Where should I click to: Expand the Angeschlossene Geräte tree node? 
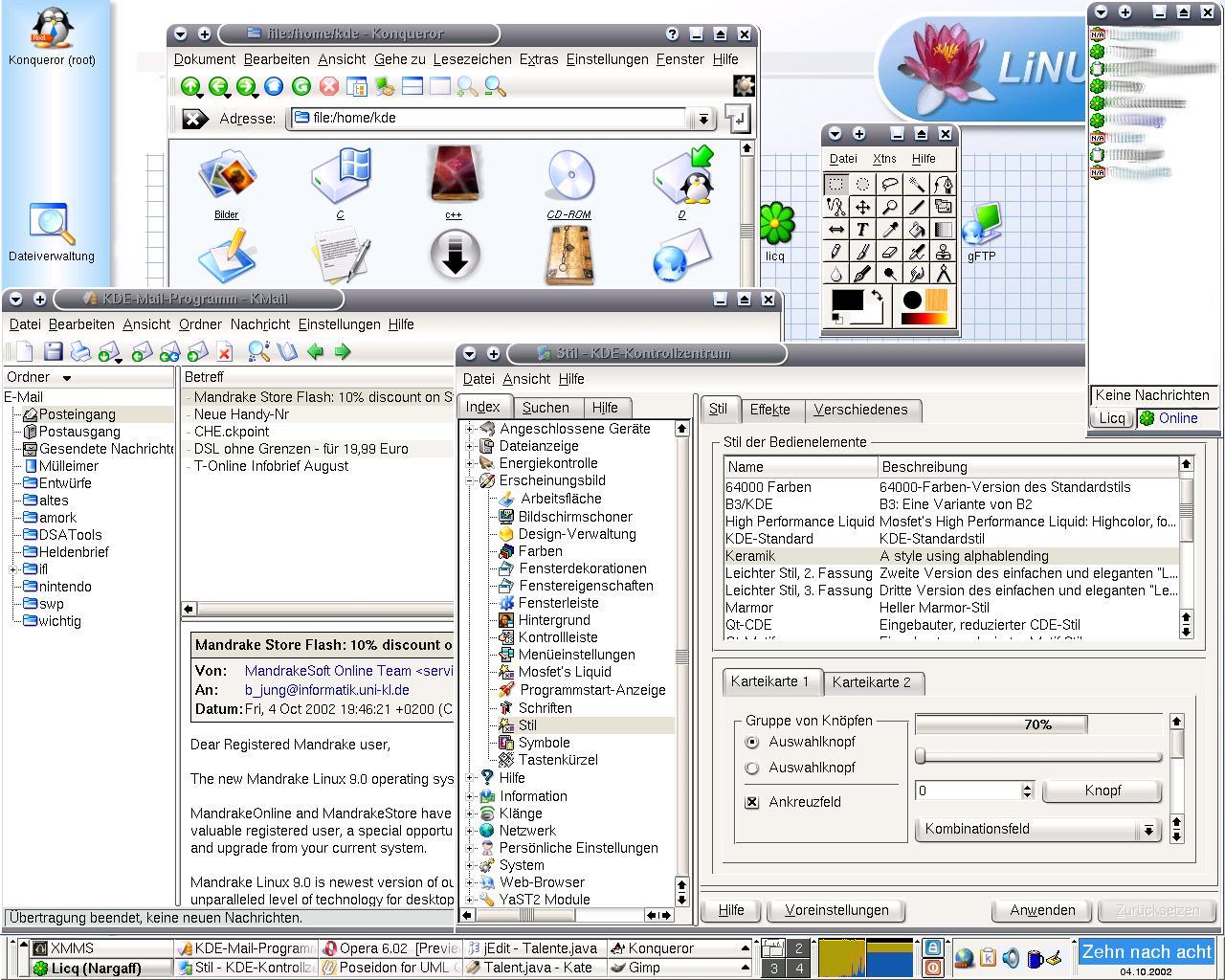[470, 429]
